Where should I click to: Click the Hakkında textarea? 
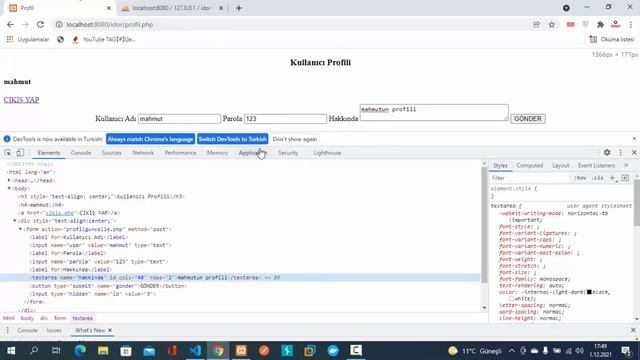click(434, 112)
